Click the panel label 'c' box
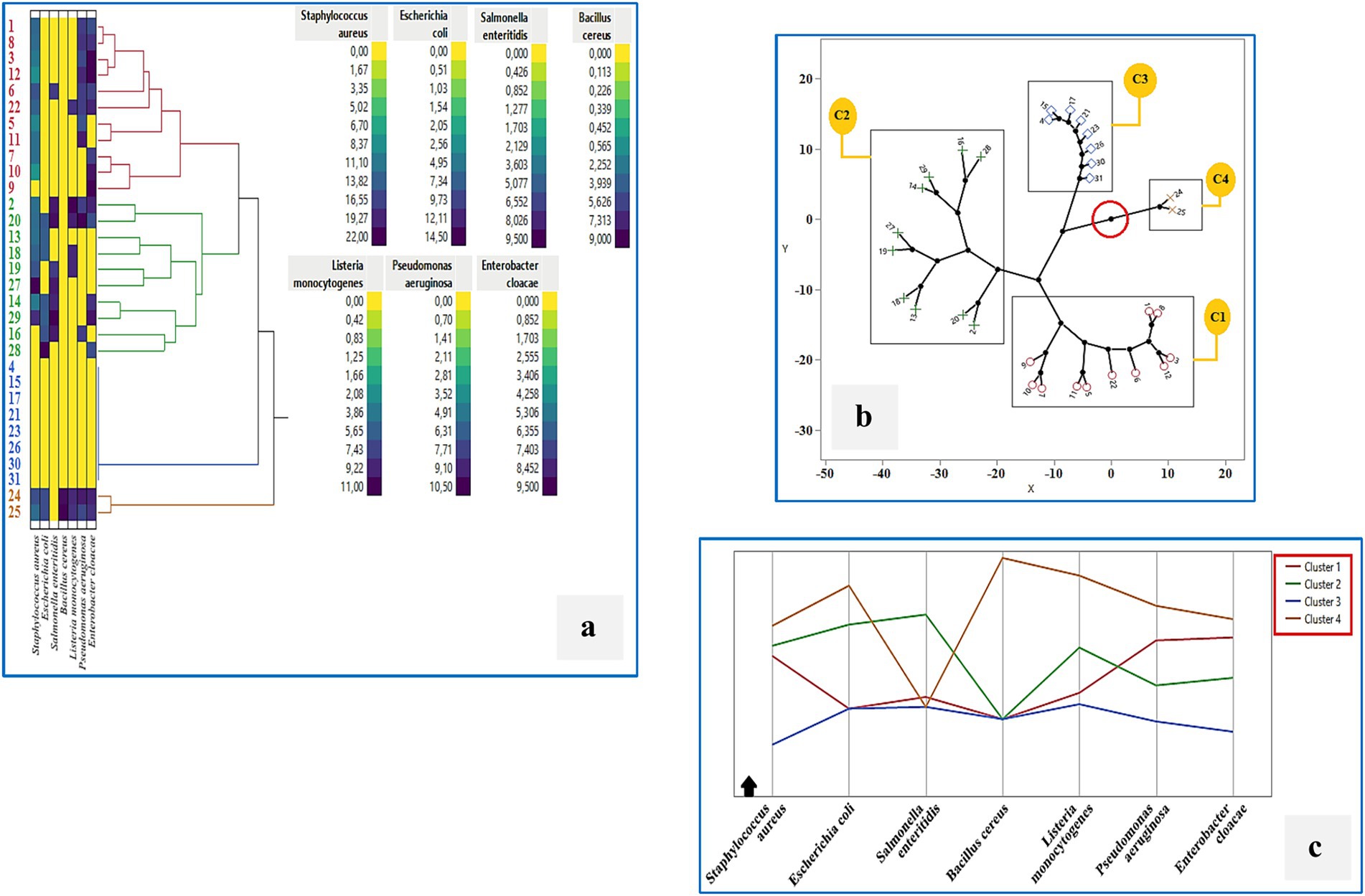Viewport: 1365px width, 896px height. pos(1315,848)
